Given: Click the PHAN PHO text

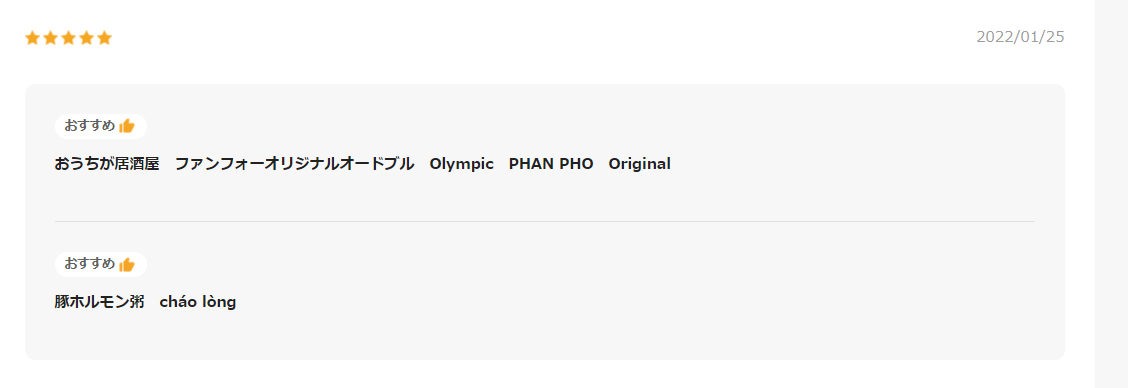Looking at the screenshot, I should pos(551,164).
